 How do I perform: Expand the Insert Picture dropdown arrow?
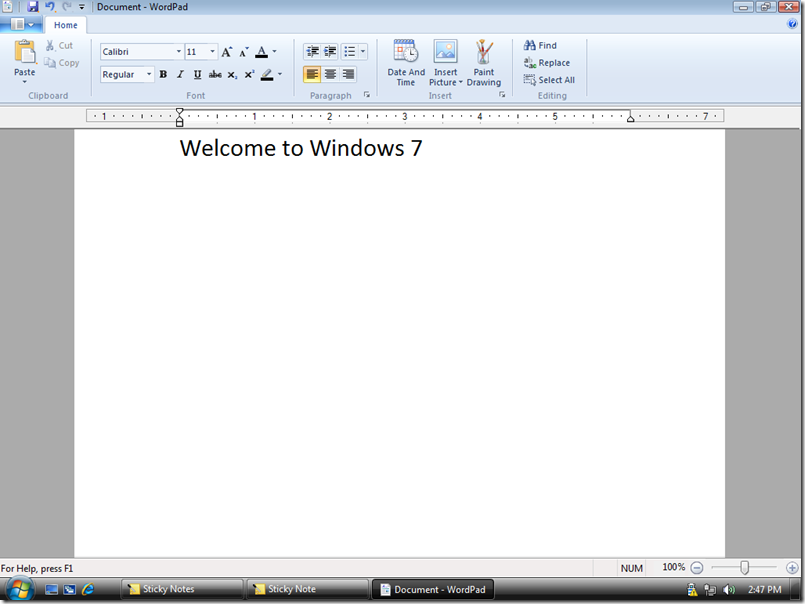(461, 83)
